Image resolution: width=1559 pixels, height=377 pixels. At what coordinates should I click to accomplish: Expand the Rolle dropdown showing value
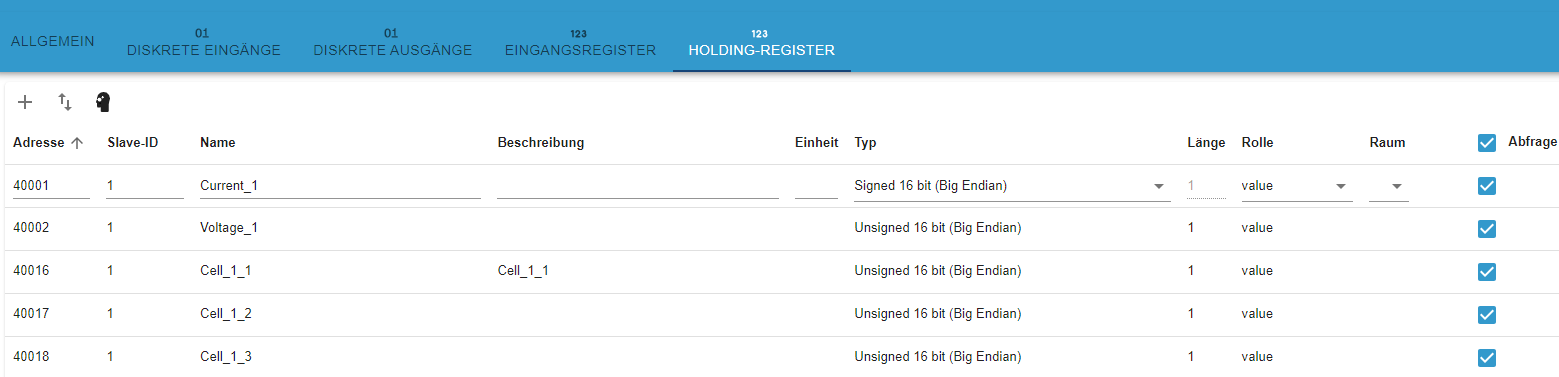pos(1297,186)
